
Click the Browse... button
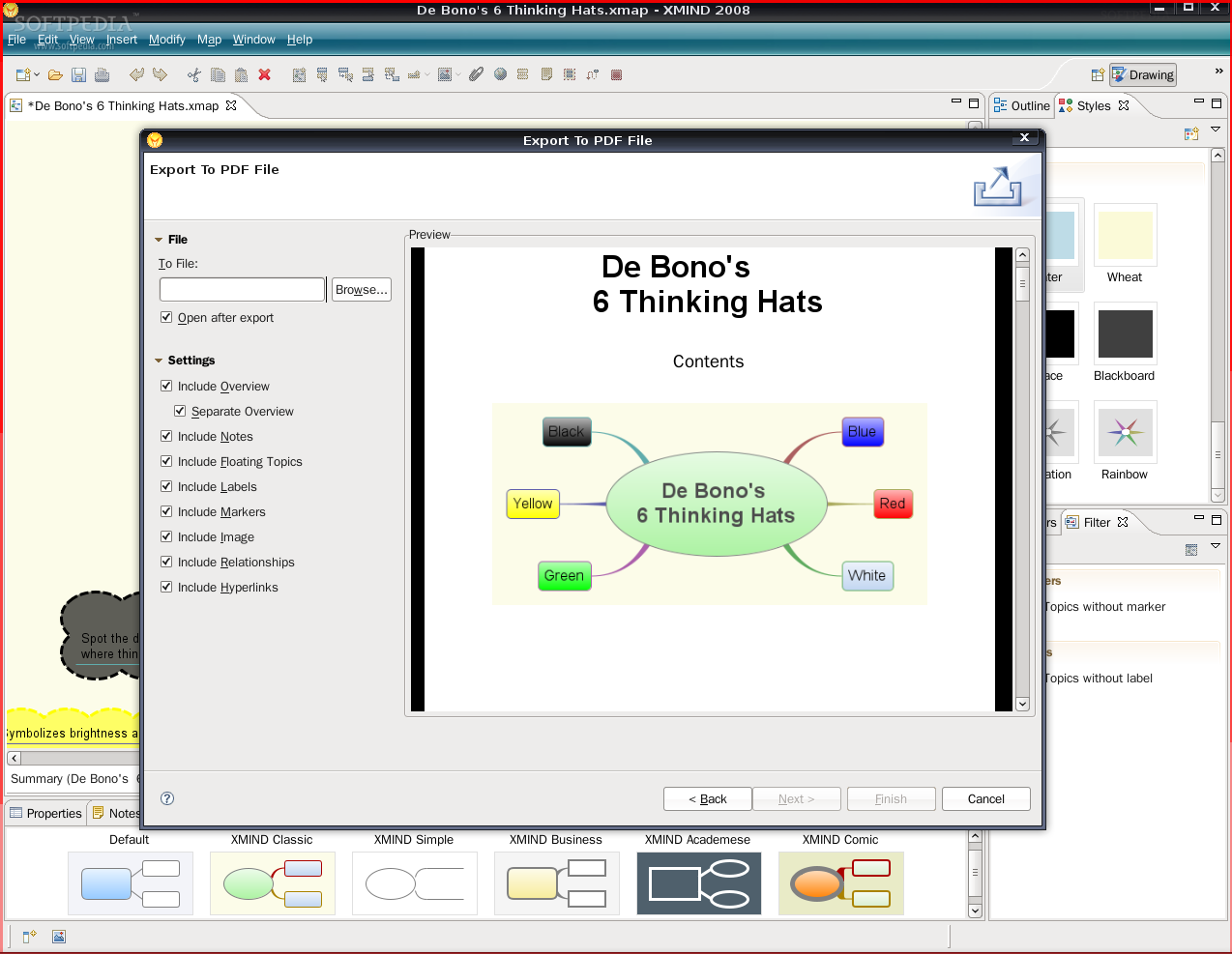(362, 290)
